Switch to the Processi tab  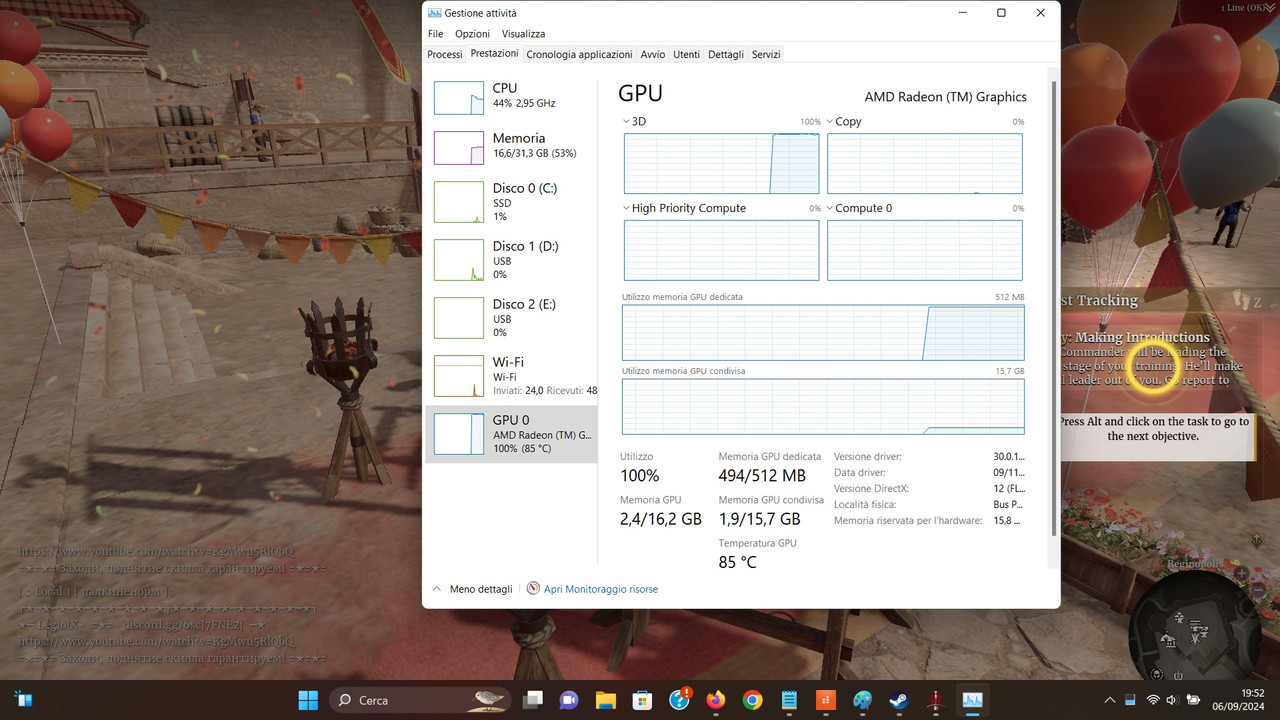[444, 54]
